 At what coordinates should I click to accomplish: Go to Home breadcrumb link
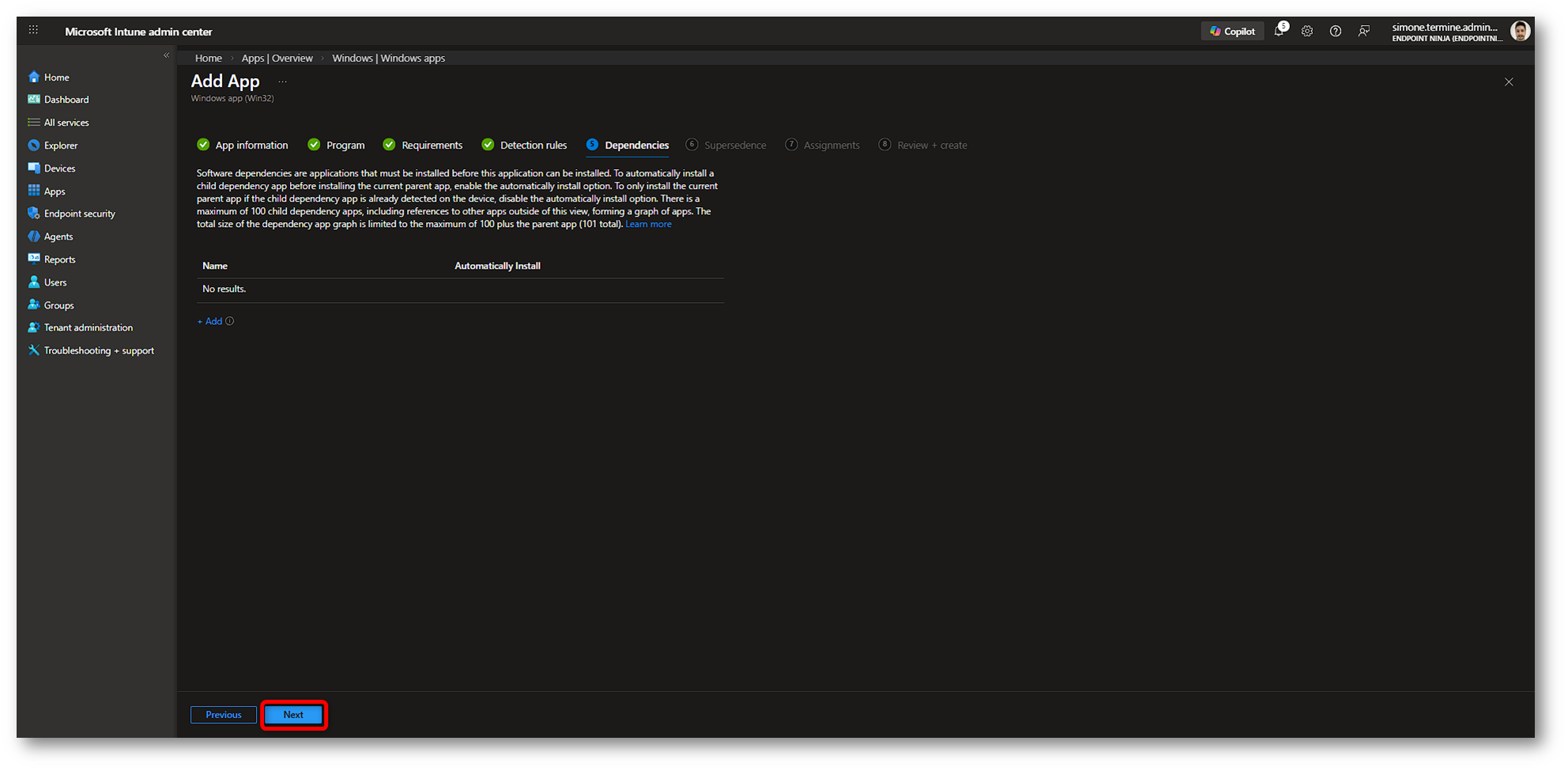point(209,59)
